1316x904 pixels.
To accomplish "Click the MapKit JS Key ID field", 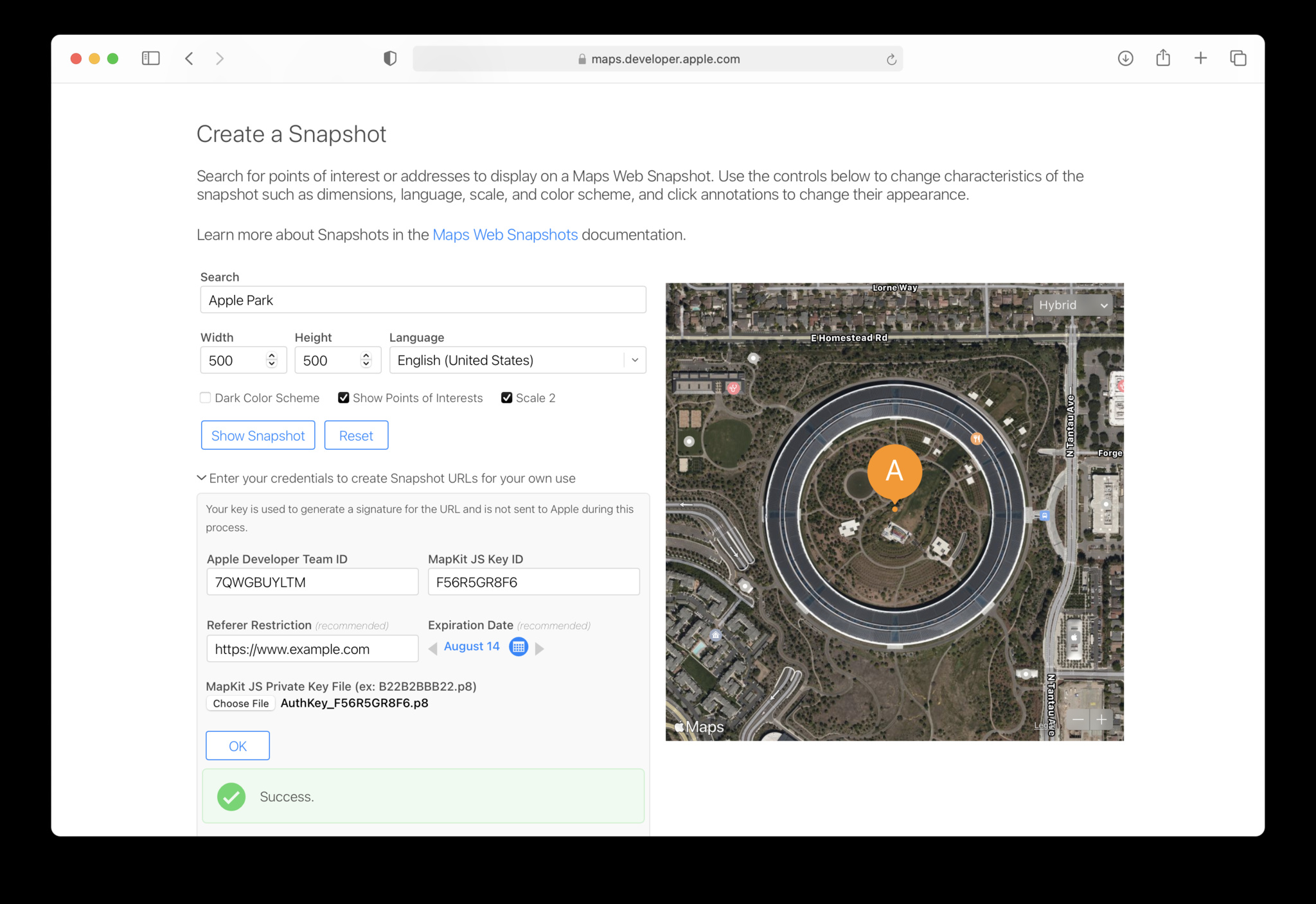I will pyautogui.click(x=533, y=582).
